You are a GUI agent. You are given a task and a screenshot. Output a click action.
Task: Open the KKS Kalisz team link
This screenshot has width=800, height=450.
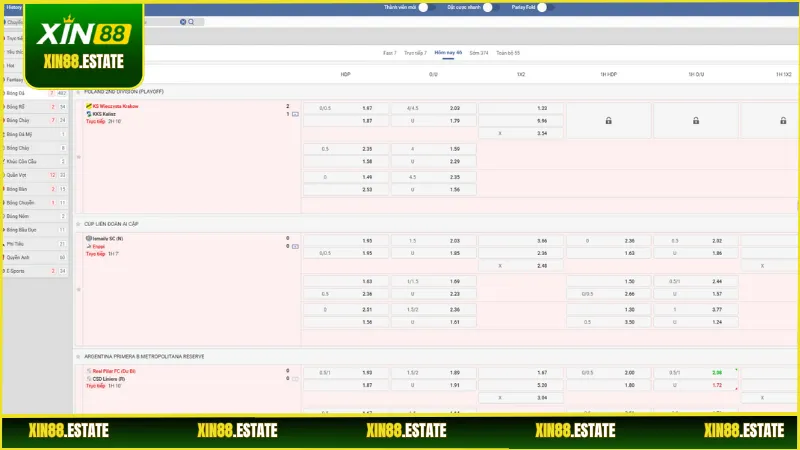[104, 114]
